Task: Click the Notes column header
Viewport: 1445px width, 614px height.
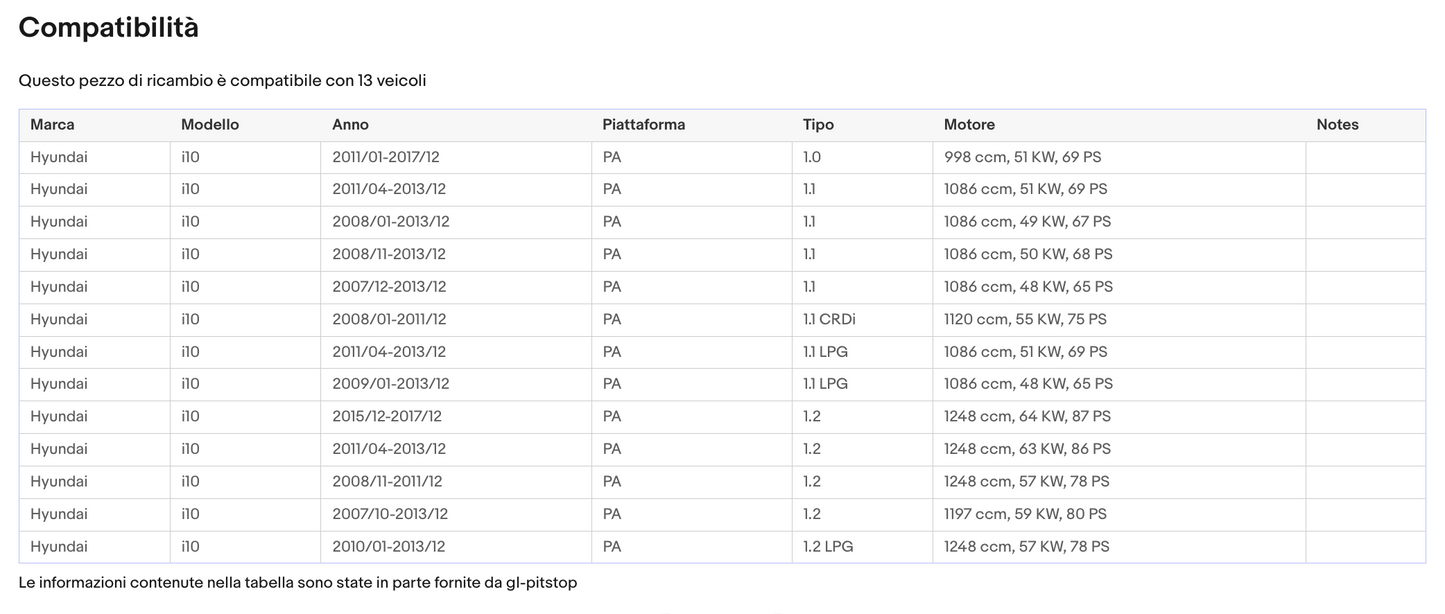Action: pos(1337,125)
